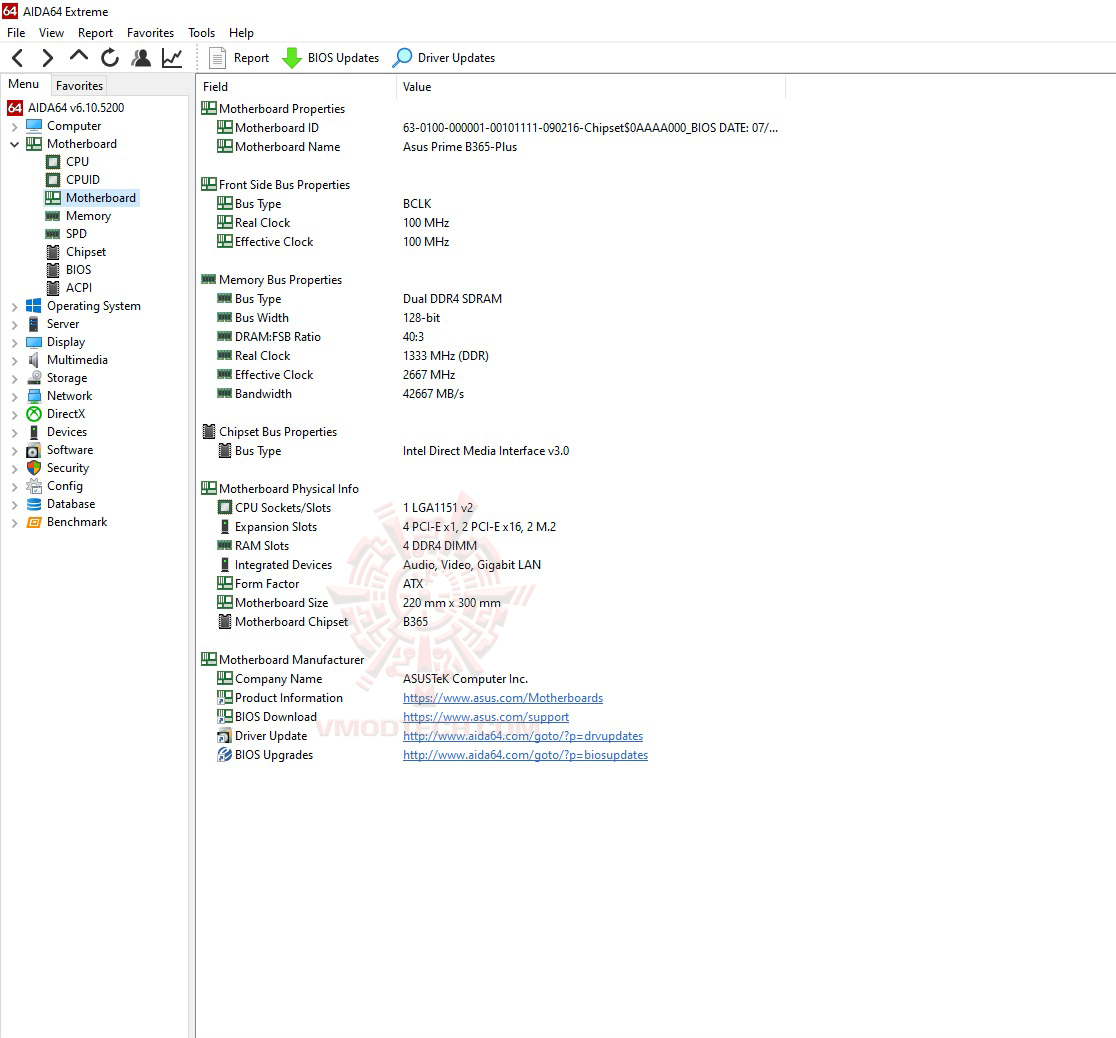Collapse the Motherboard top-level node
Screen dimensions: 1116x1038
(x=14, y=144)
